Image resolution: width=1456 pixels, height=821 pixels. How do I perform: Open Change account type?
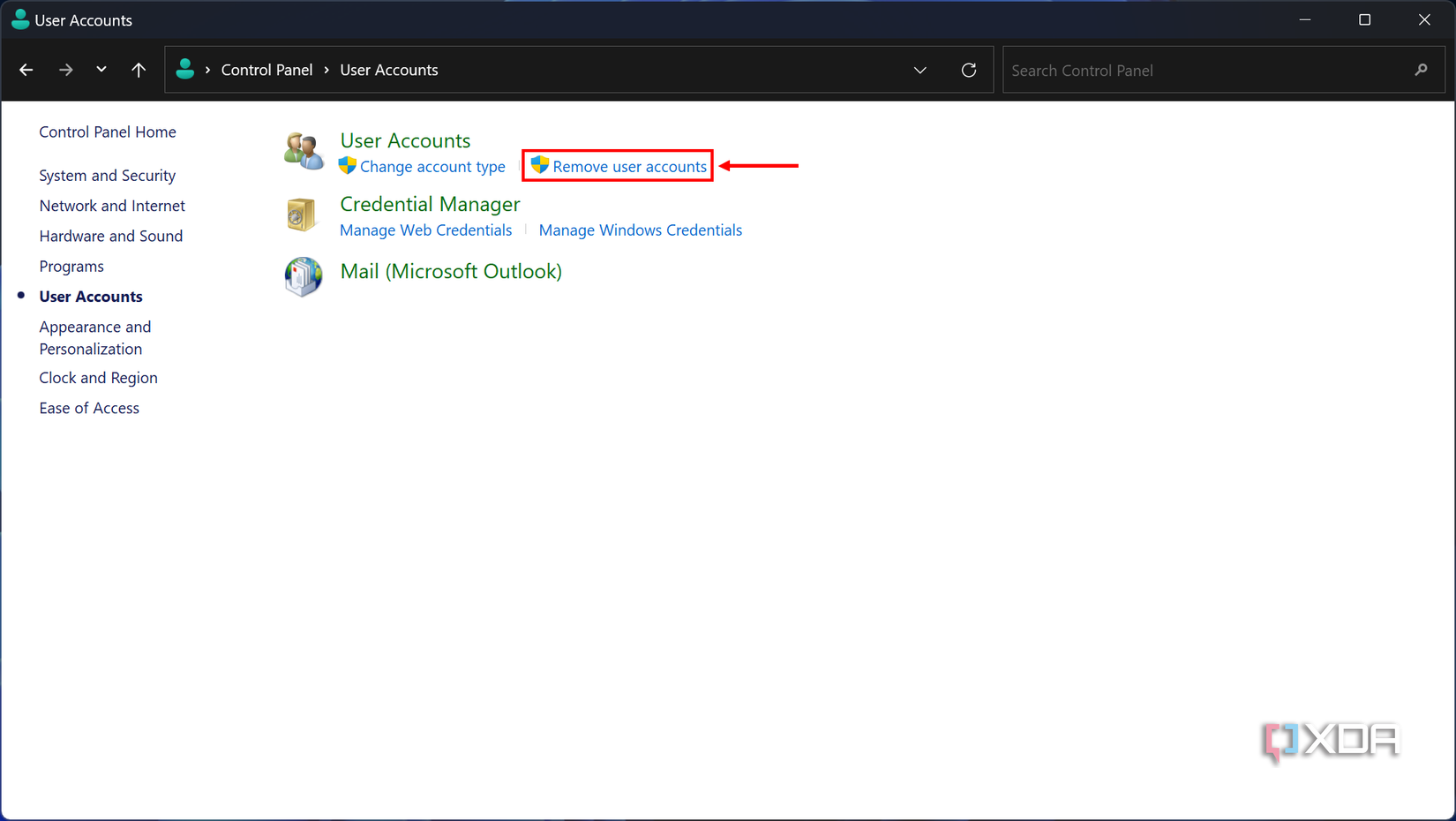[432, 166]
